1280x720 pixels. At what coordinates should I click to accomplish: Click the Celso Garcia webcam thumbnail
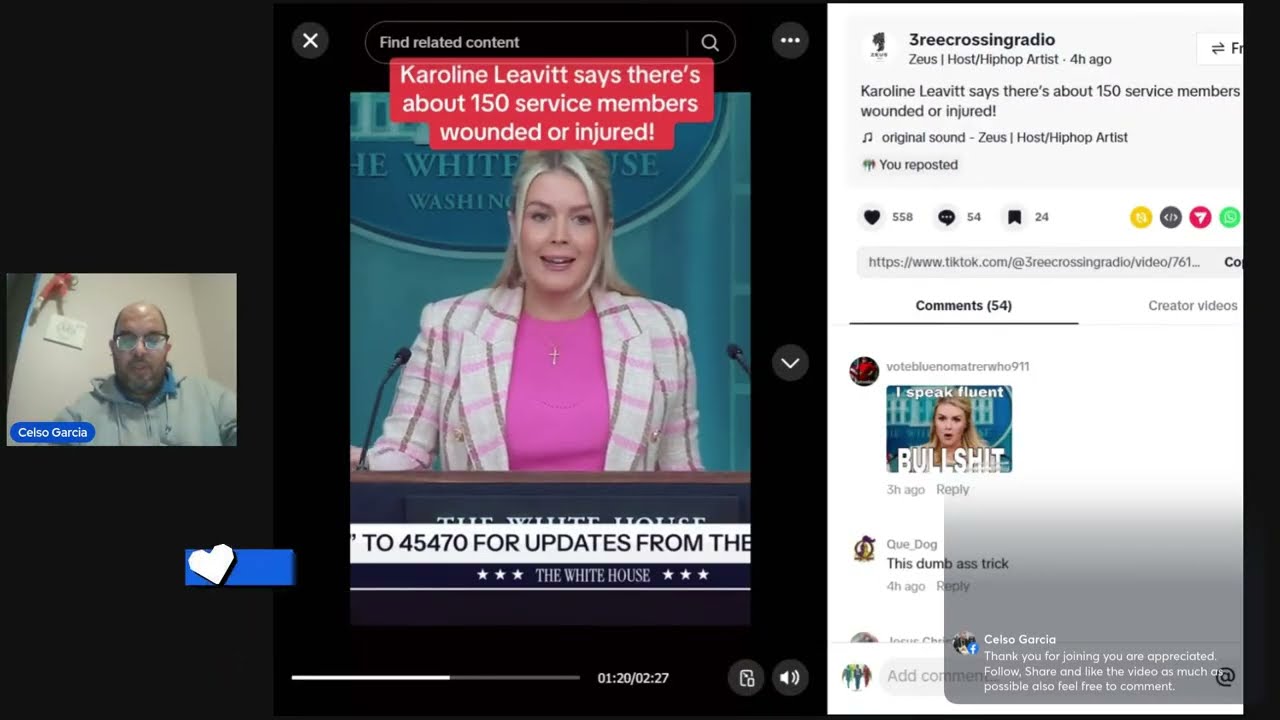coord(122,359)
